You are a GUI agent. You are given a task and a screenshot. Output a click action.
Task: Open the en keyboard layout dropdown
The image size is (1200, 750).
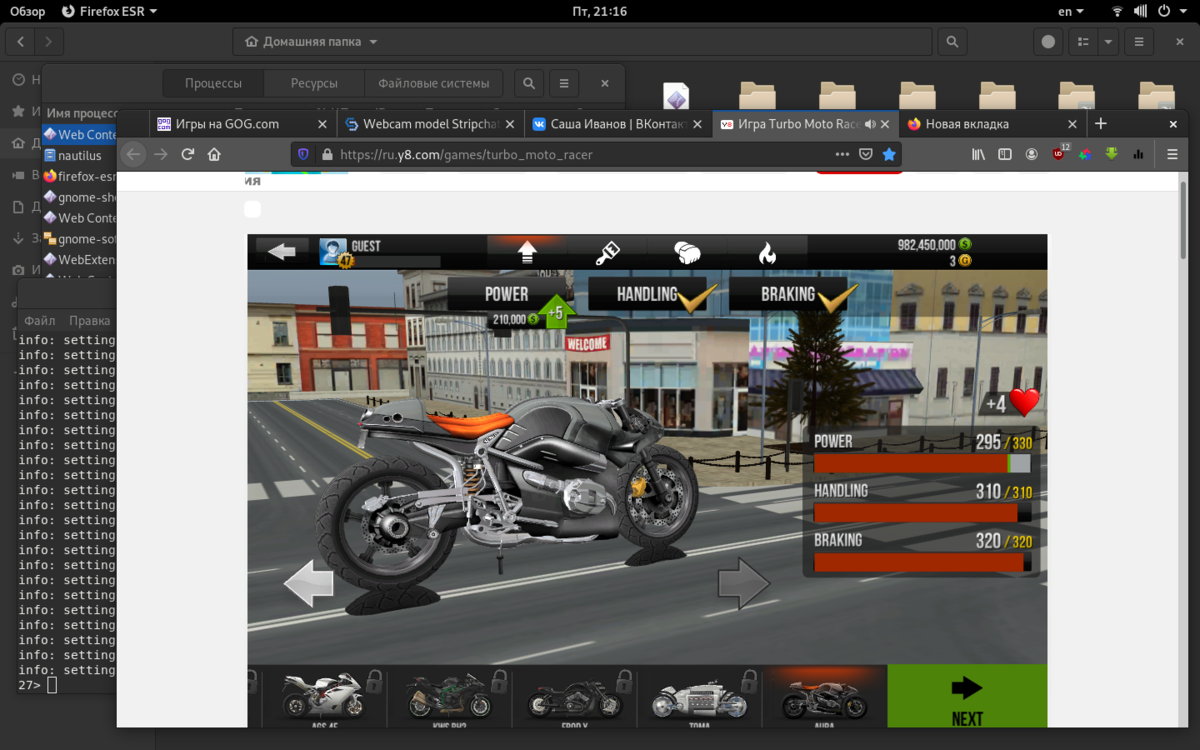coord(1072,11)
